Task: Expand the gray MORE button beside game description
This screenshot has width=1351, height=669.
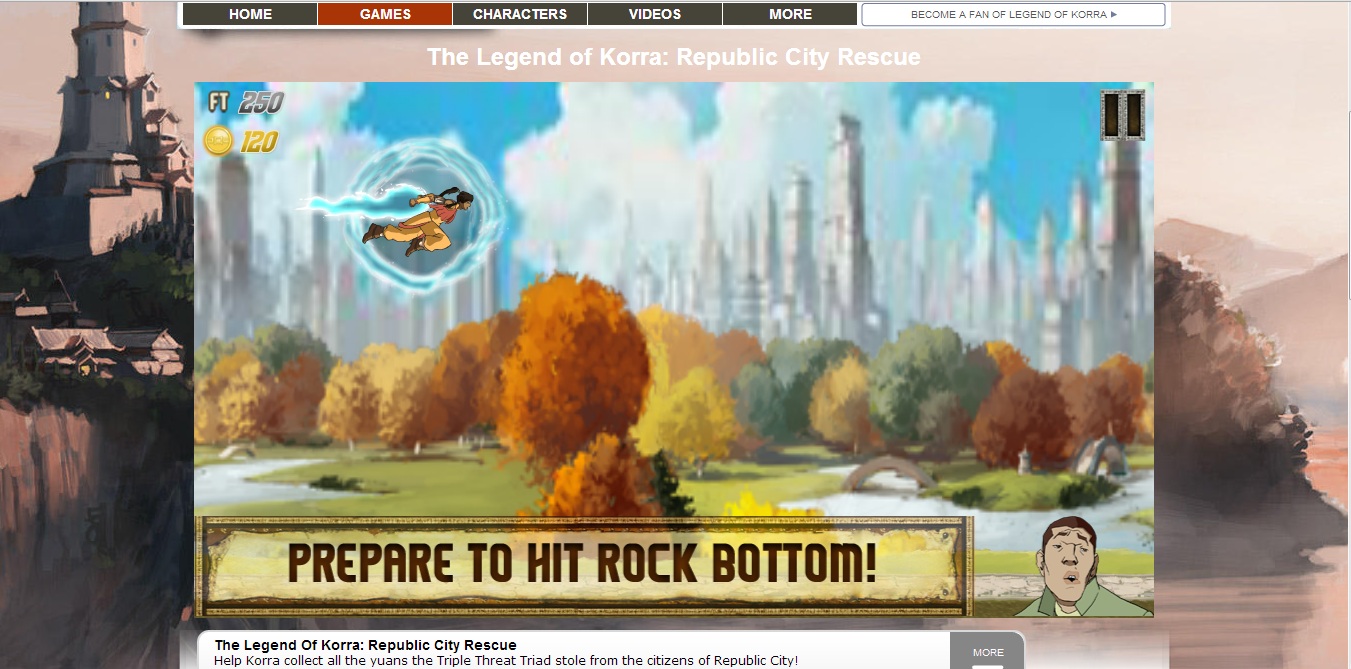Action: tap(987, 651)
